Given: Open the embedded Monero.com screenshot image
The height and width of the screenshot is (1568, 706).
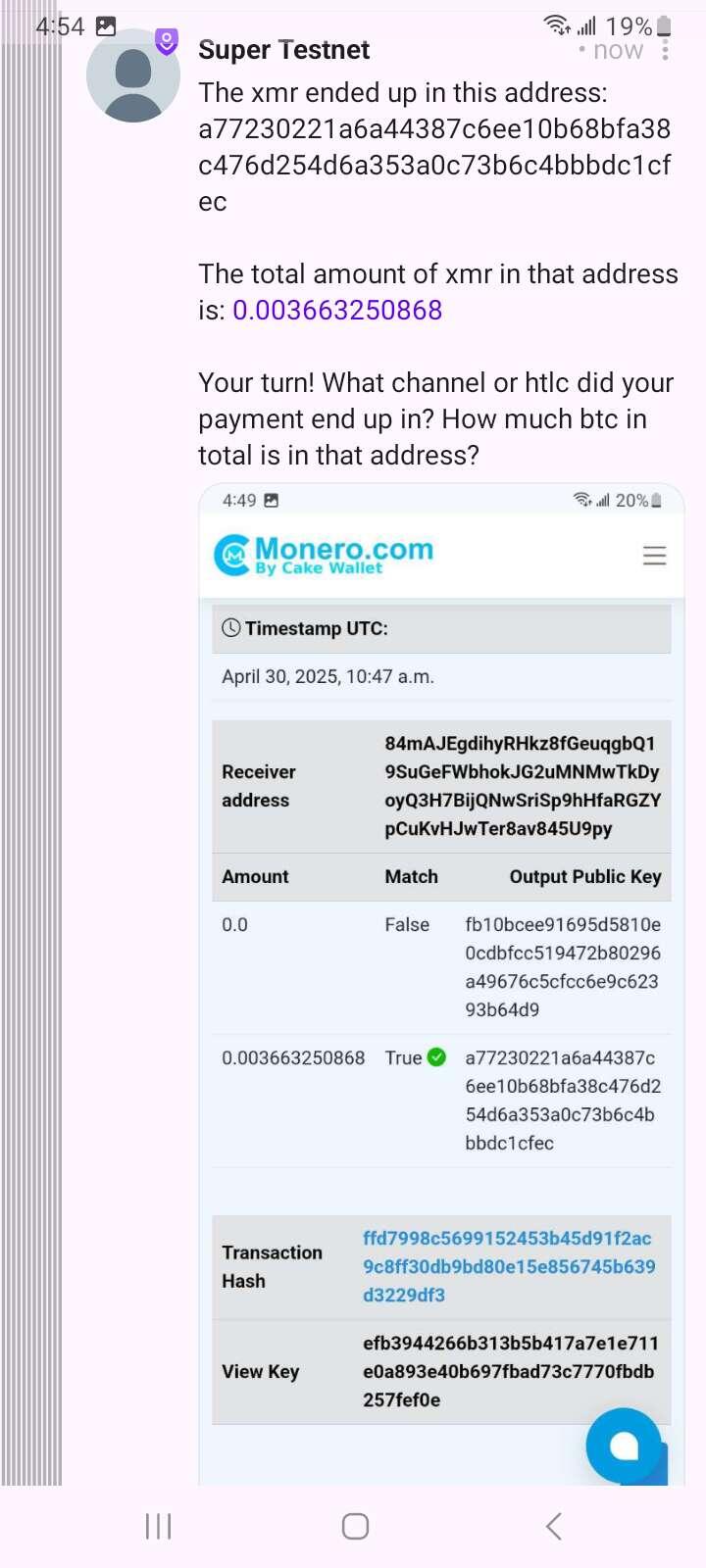Looking at the screenshot, I should pyautogui.click(x=441, y=984).
